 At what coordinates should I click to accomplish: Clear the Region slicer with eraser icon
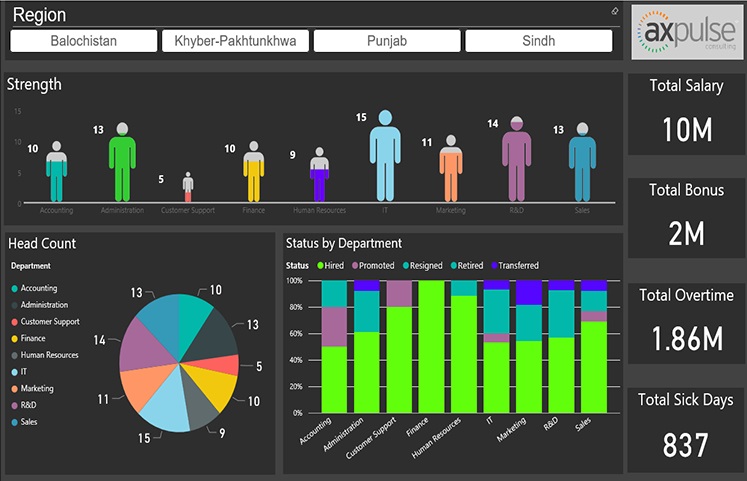(615, 12)
